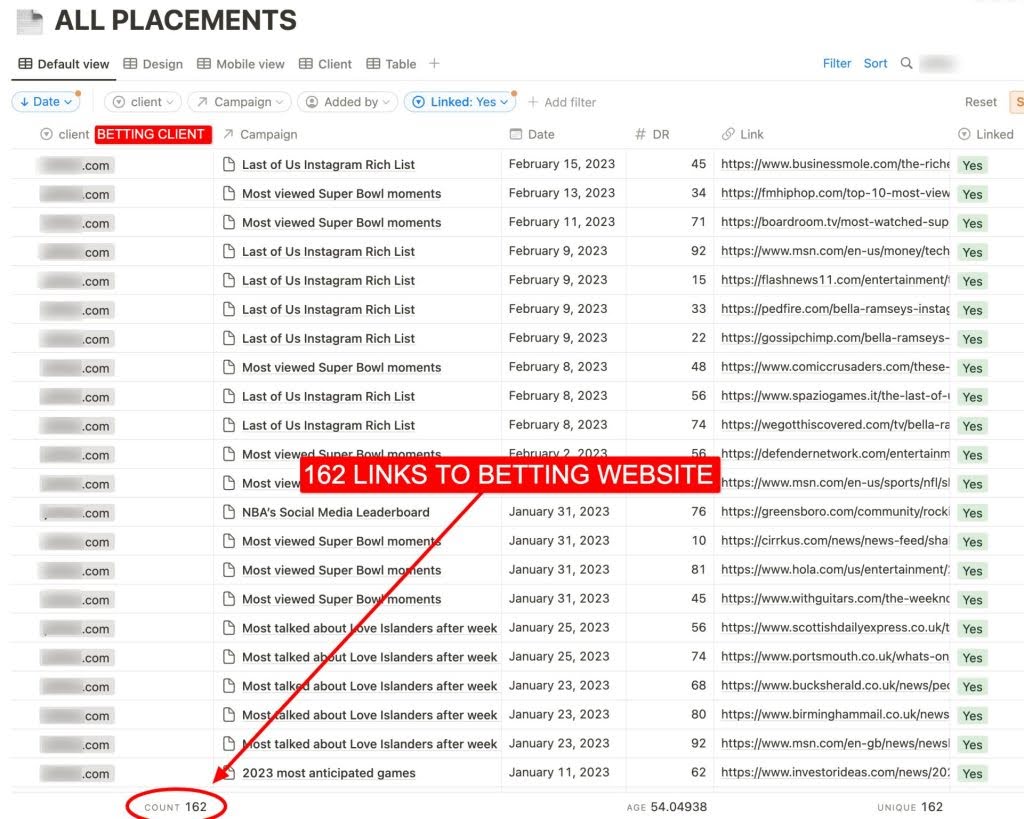
Task: Open page icon in the businessmole.com row
Action: (x=229, y=164)
